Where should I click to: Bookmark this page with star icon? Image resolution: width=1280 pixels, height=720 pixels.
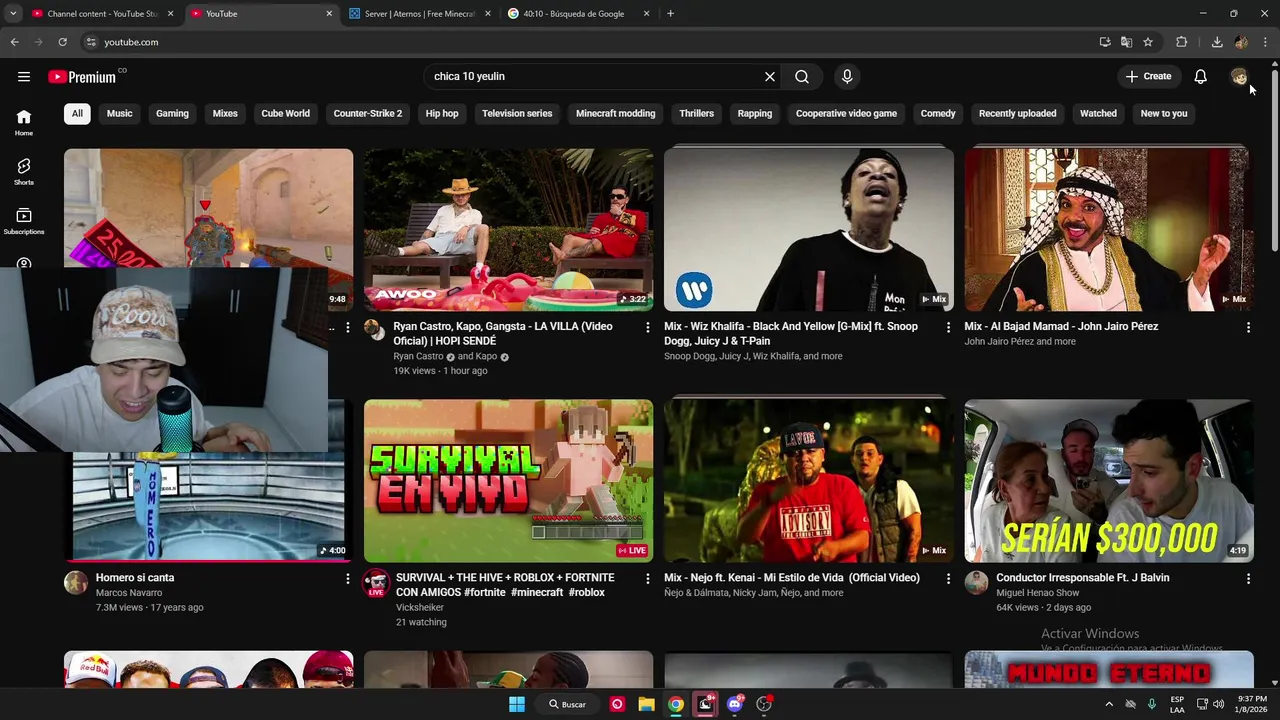point(1148,42)
